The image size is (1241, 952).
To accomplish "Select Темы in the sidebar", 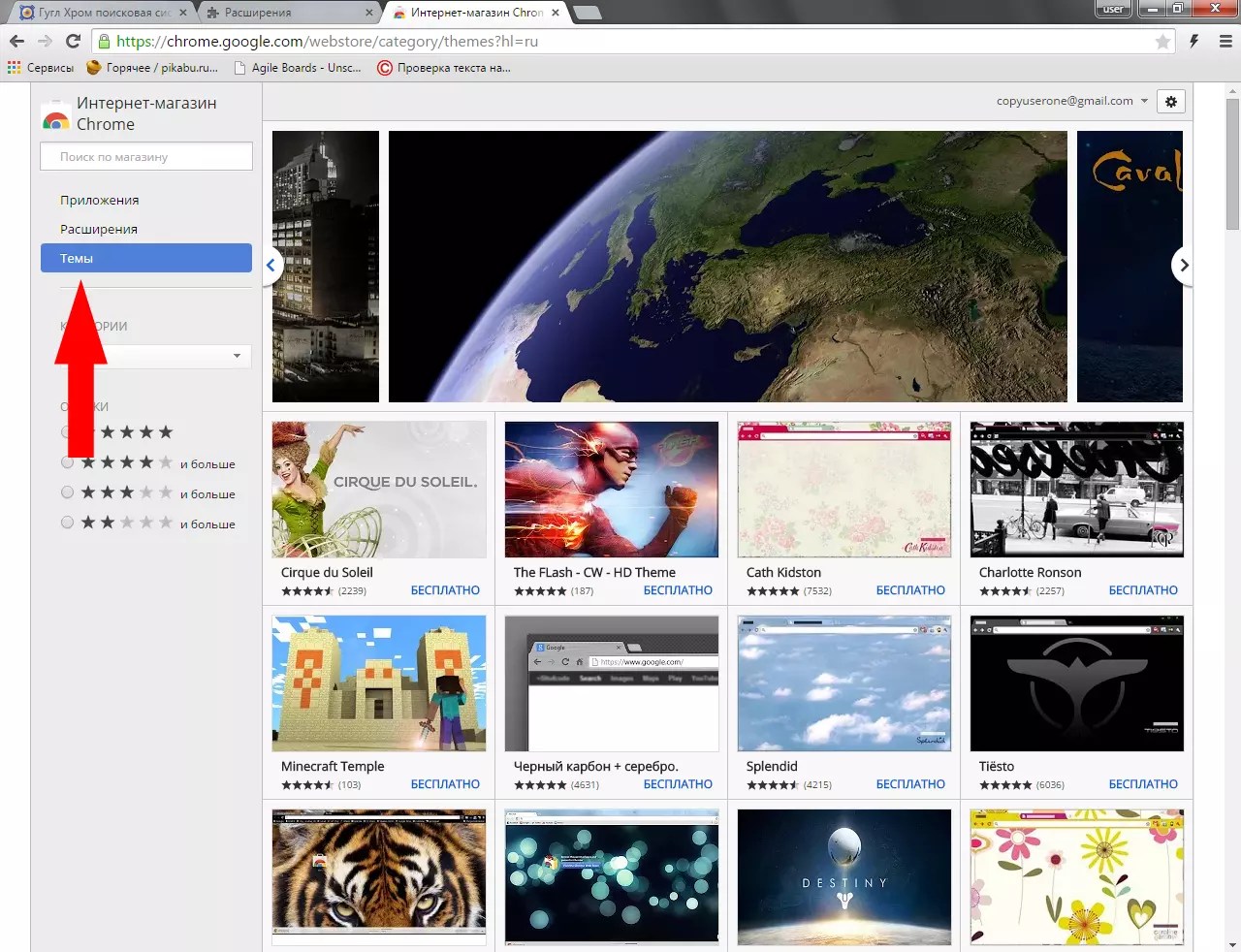I will (x=146, y=258).
